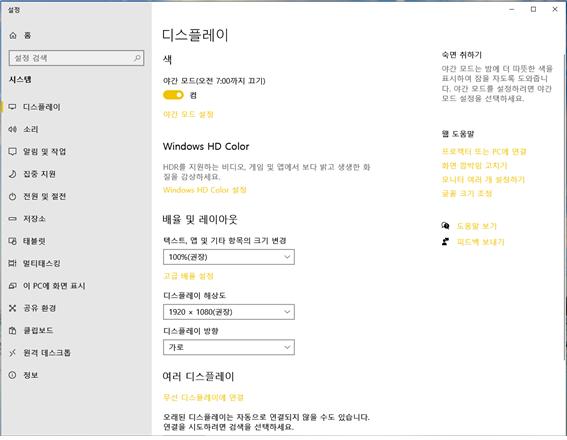Click the 공유 환경 shared experiences icon
Viewport: 567px width, 440px height.
[13, 308]
